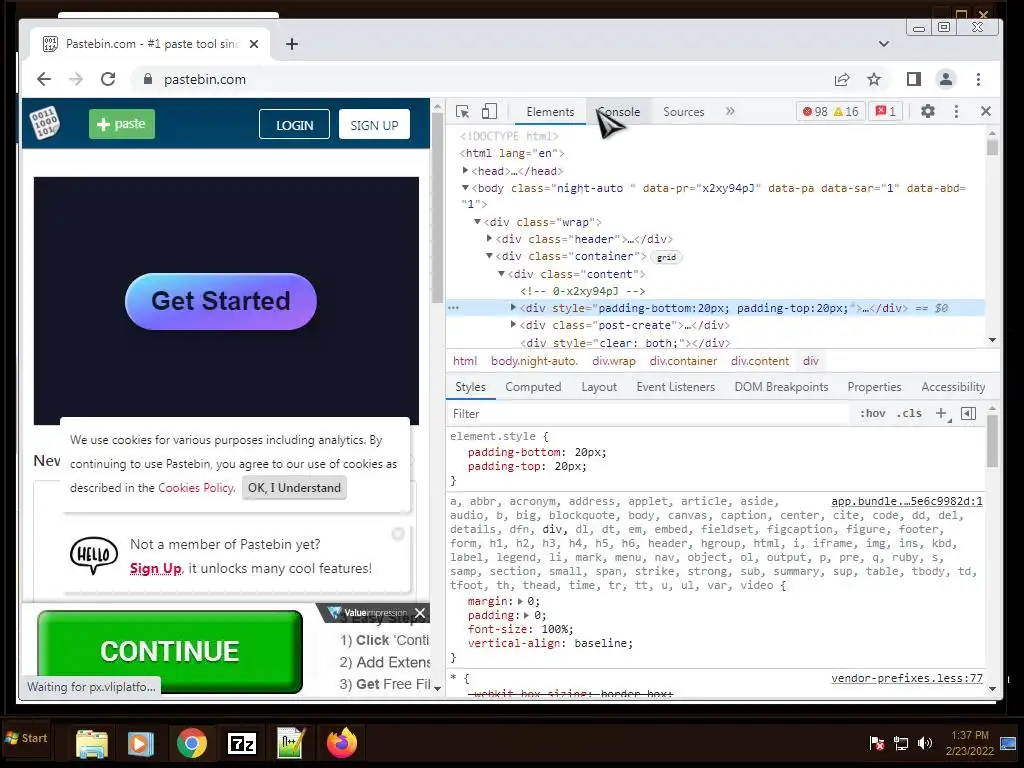This screenshot has width=1024, height=768.
Task: Click the 16 warnings counter
Action: click(x=846, y=112)
